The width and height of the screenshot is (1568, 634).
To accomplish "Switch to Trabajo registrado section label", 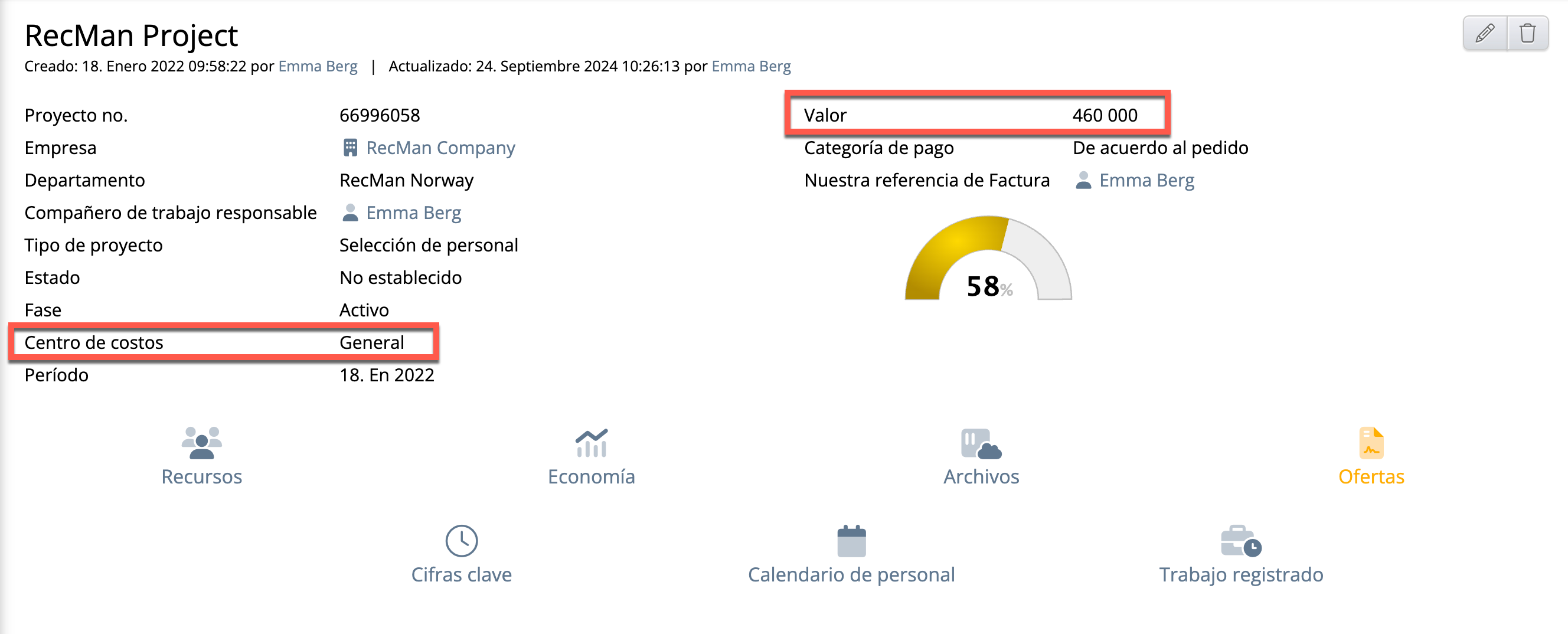I will pos(1241,574).
